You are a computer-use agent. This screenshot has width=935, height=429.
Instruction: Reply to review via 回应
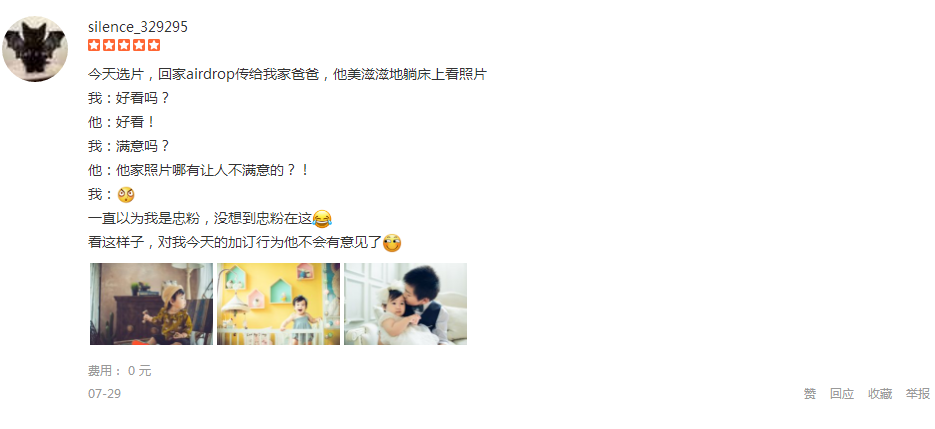point(842,394)
